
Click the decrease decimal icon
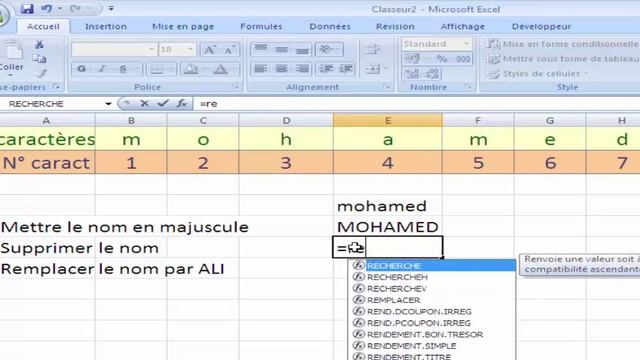pyautogui.click(x=432, y=74)
